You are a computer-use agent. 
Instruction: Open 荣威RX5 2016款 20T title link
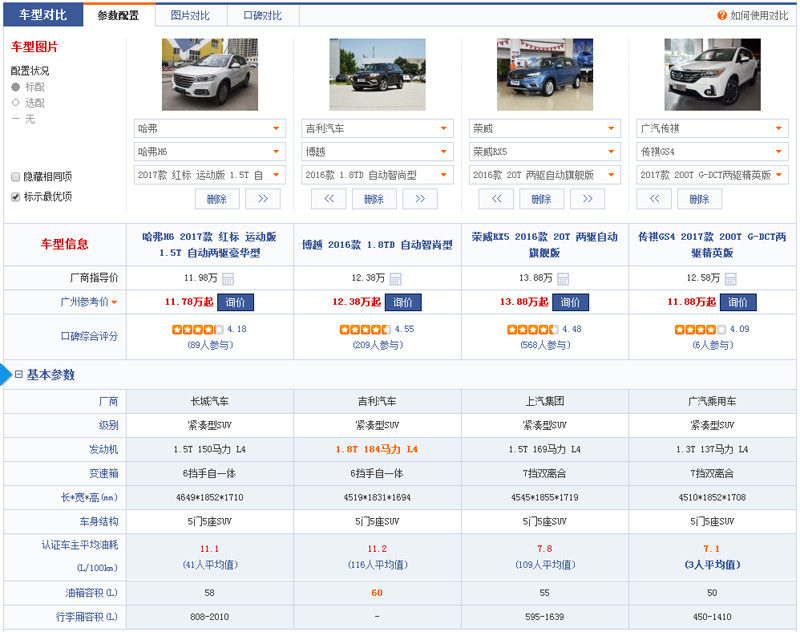click(x=544, y=244)
